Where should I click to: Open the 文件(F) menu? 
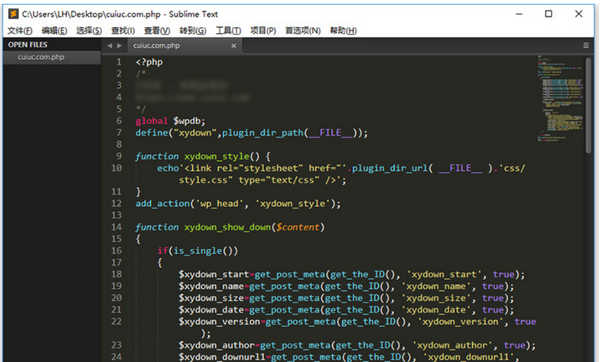point(20,31)
